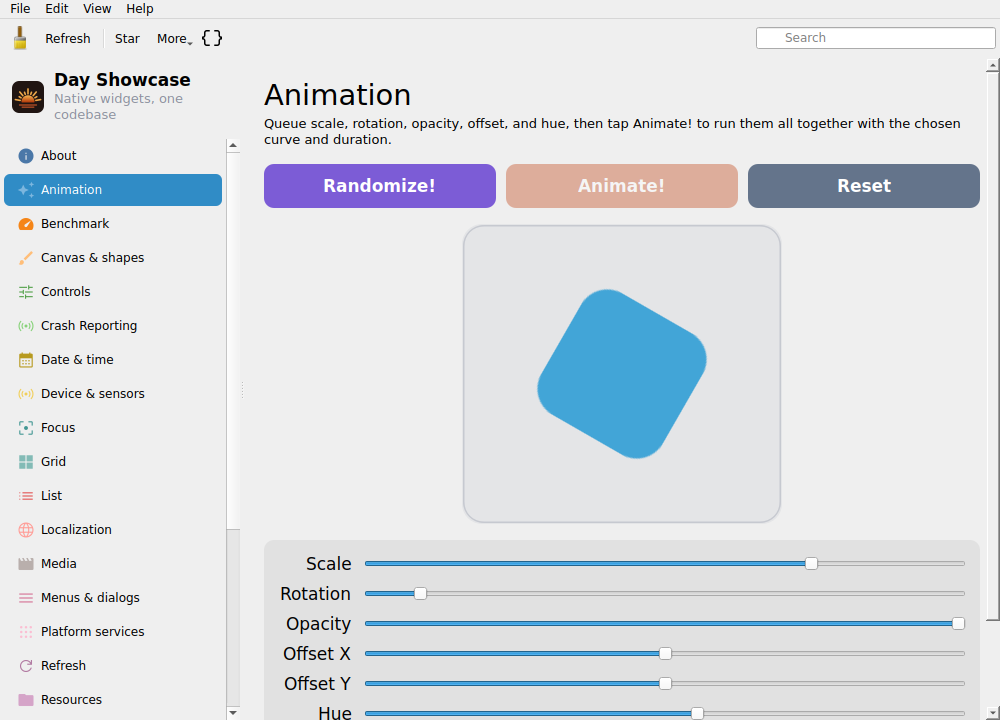Click the Day Showcase sunrise app logo
Screen dimensions: 1000x720
click(28, 97)
